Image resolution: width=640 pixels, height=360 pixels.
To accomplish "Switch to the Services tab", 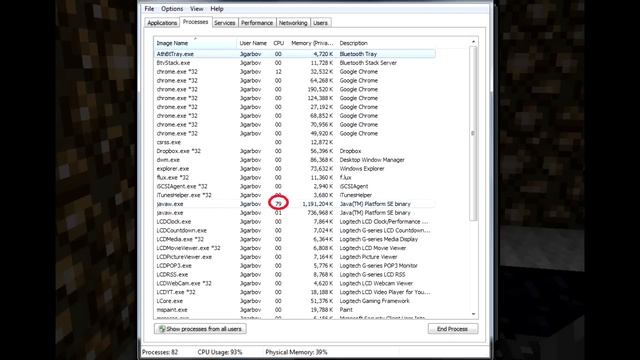I will pos(224,23).
